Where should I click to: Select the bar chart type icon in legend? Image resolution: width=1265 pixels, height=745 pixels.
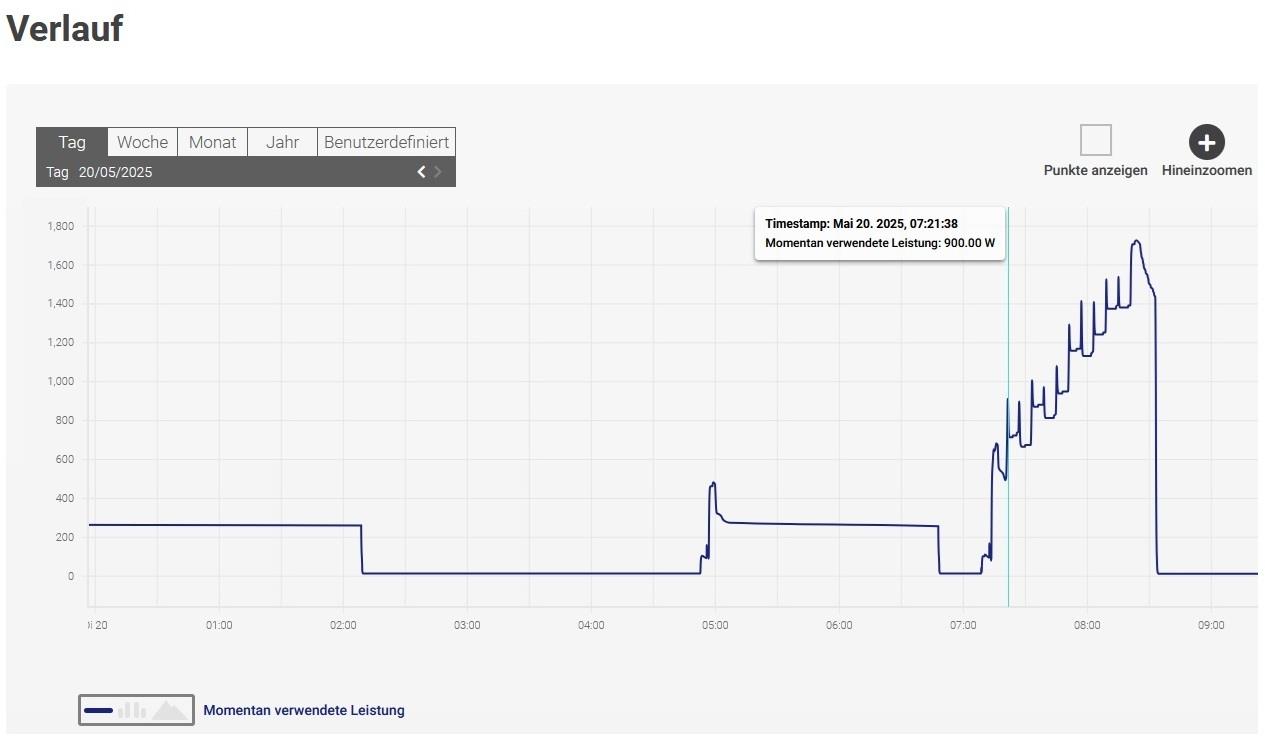(132, 711)
